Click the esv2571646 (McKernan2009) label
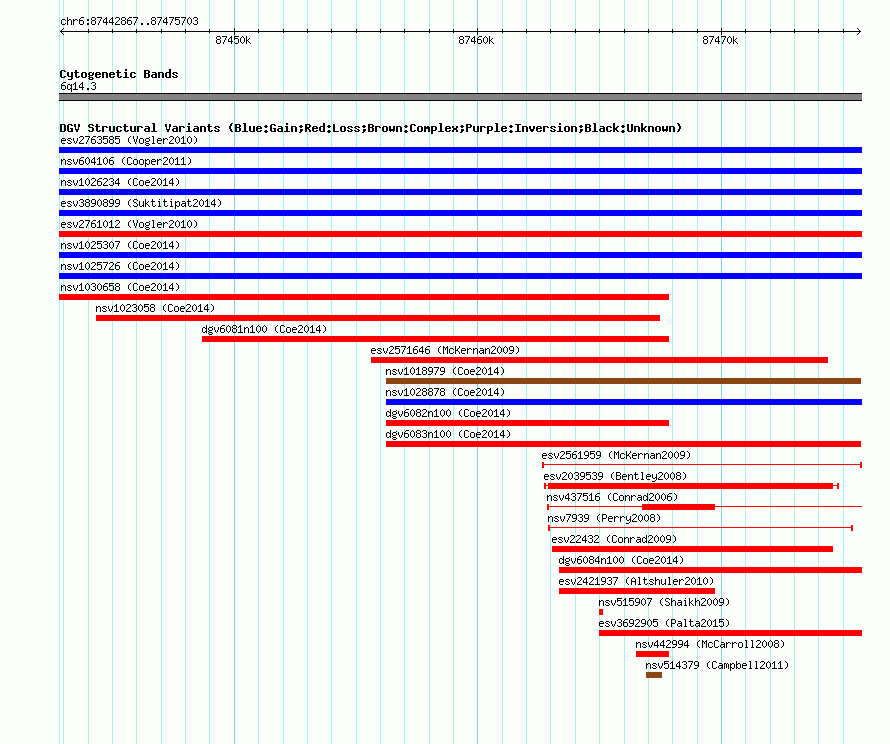Image resolution: width=890 pixels, height=744 pixels. click(x=445, y=350)
